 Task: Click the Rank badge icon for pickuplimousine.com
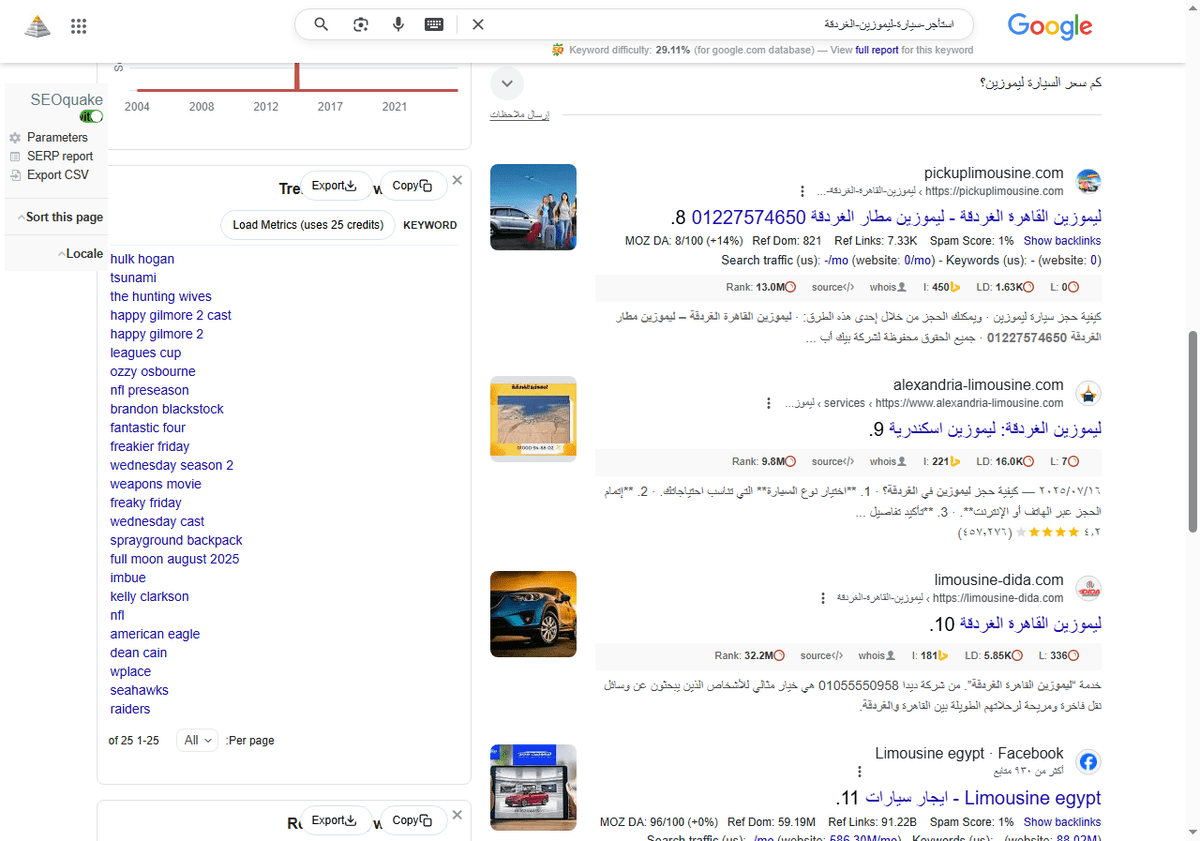click(x=788, y=287)
